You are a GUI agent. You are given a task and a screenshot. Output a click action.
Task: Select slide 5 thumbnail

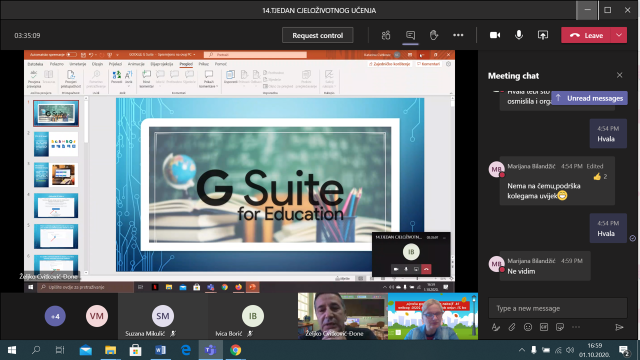point(56,236)
